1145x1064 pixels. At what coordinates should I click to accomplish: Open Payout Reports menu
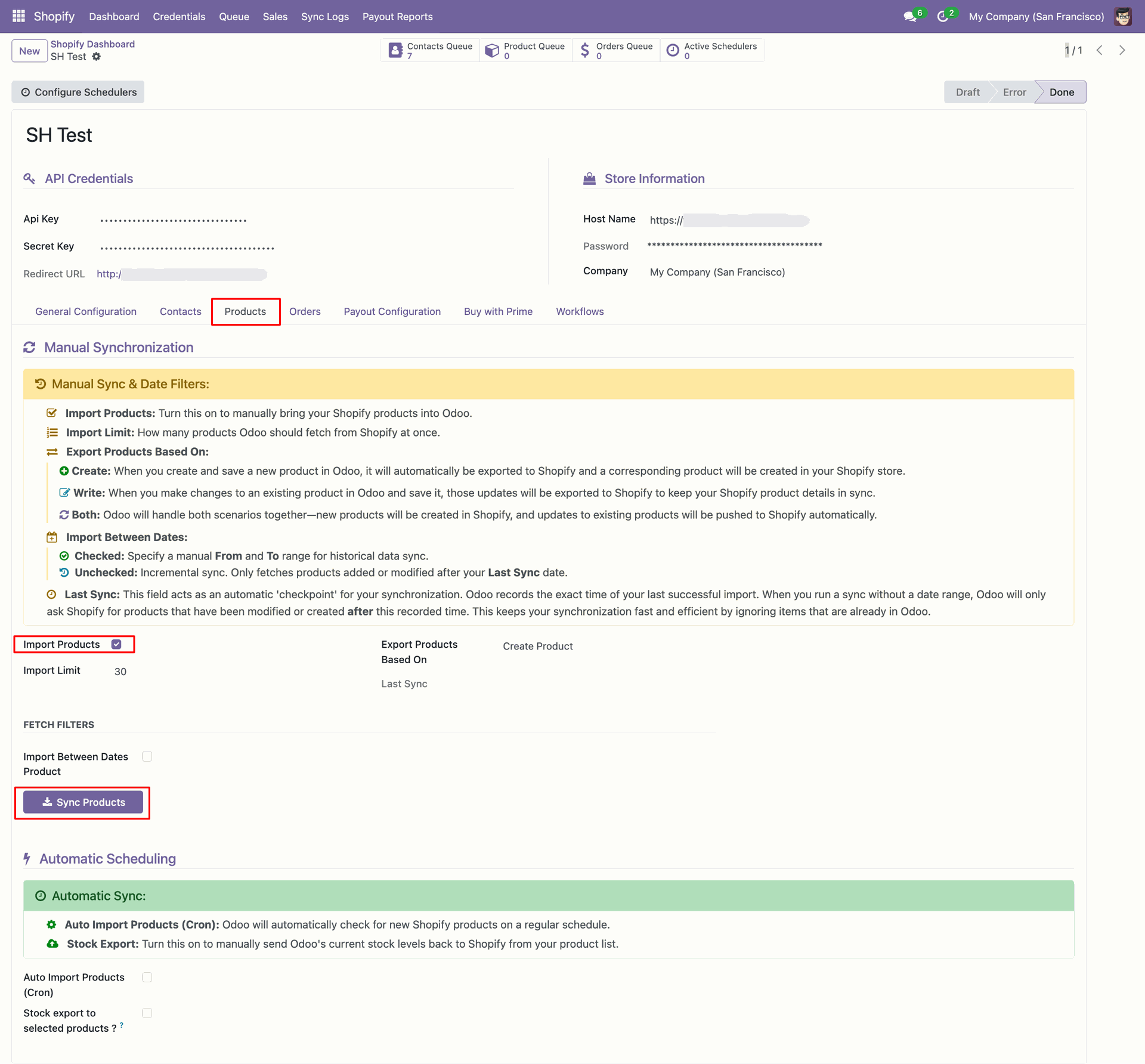[x=398, y=17]
